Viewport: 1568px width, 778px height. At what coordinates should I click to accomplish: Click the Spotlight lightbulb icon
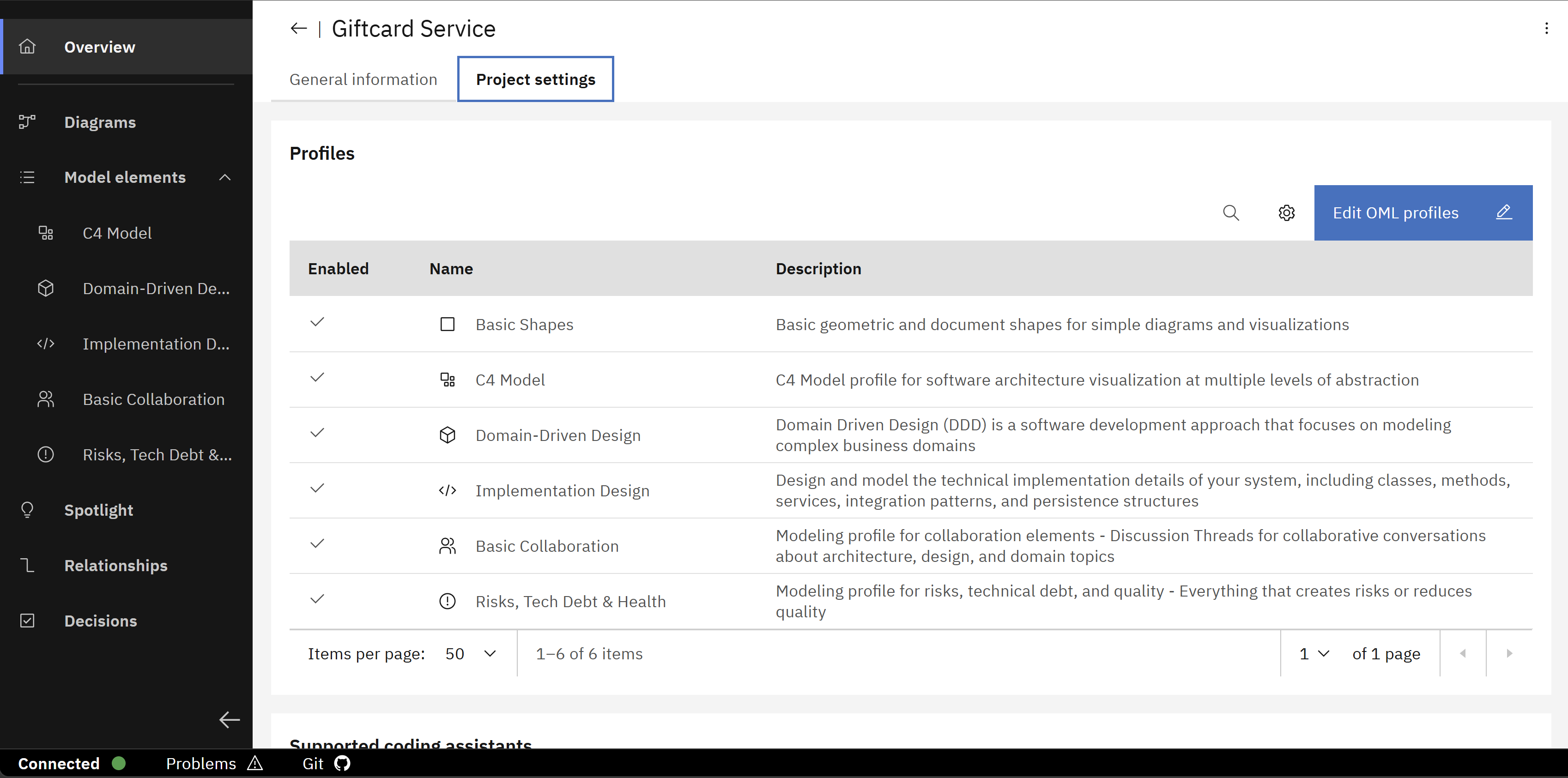point(27,510)
